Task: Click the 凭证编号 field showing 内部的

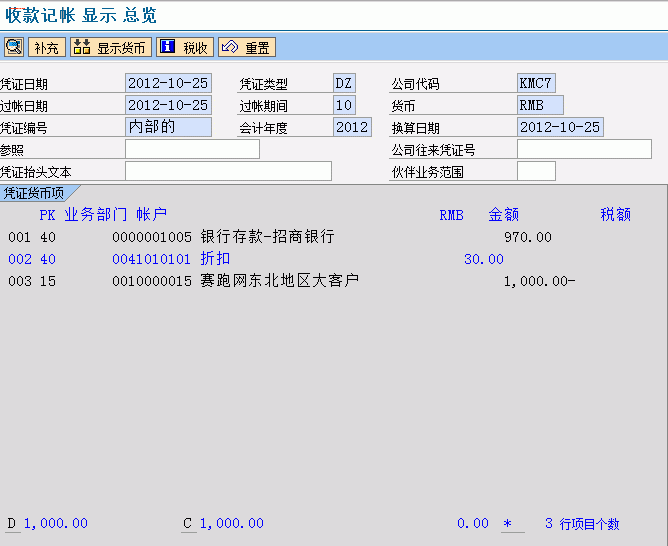Action: tap(168, 127)
